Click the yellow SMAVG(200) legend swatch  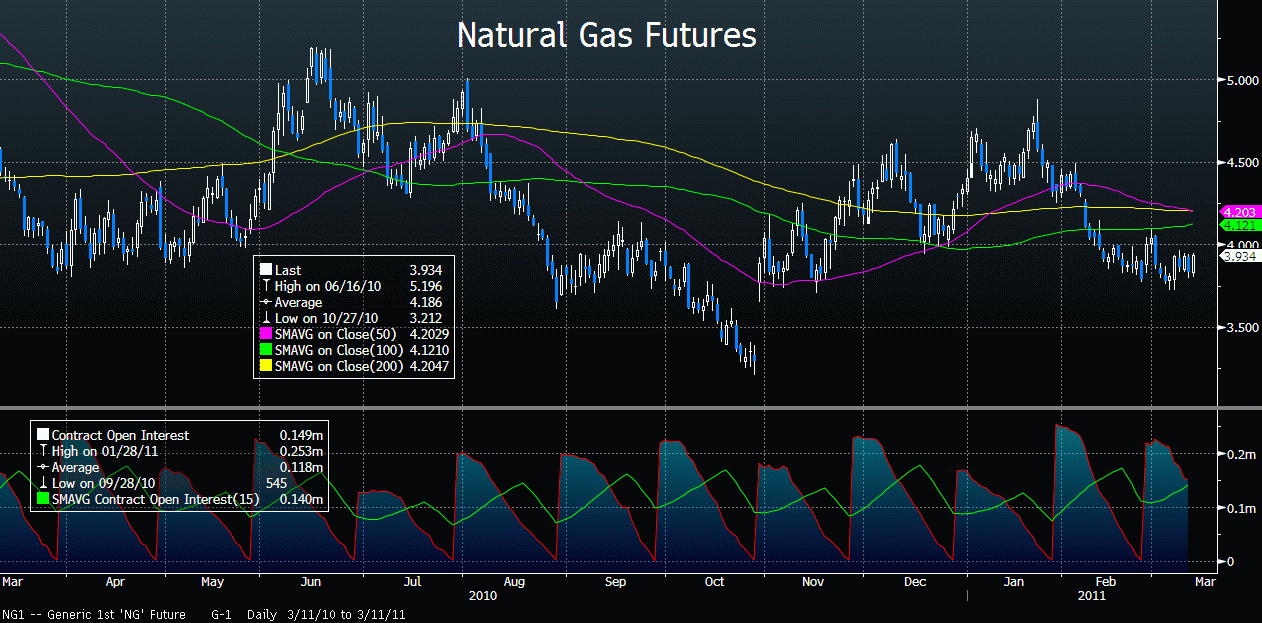pos(265,367)
